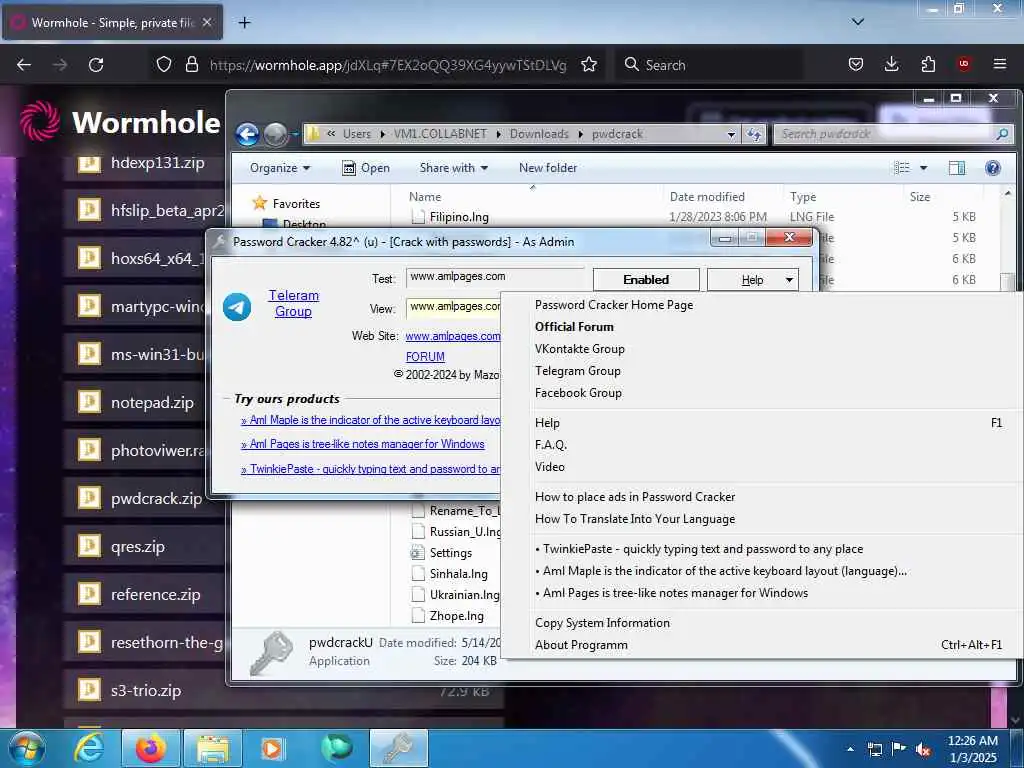
Task: Select Sinhala.lng file in Explorer
Action: coord(458,574)
